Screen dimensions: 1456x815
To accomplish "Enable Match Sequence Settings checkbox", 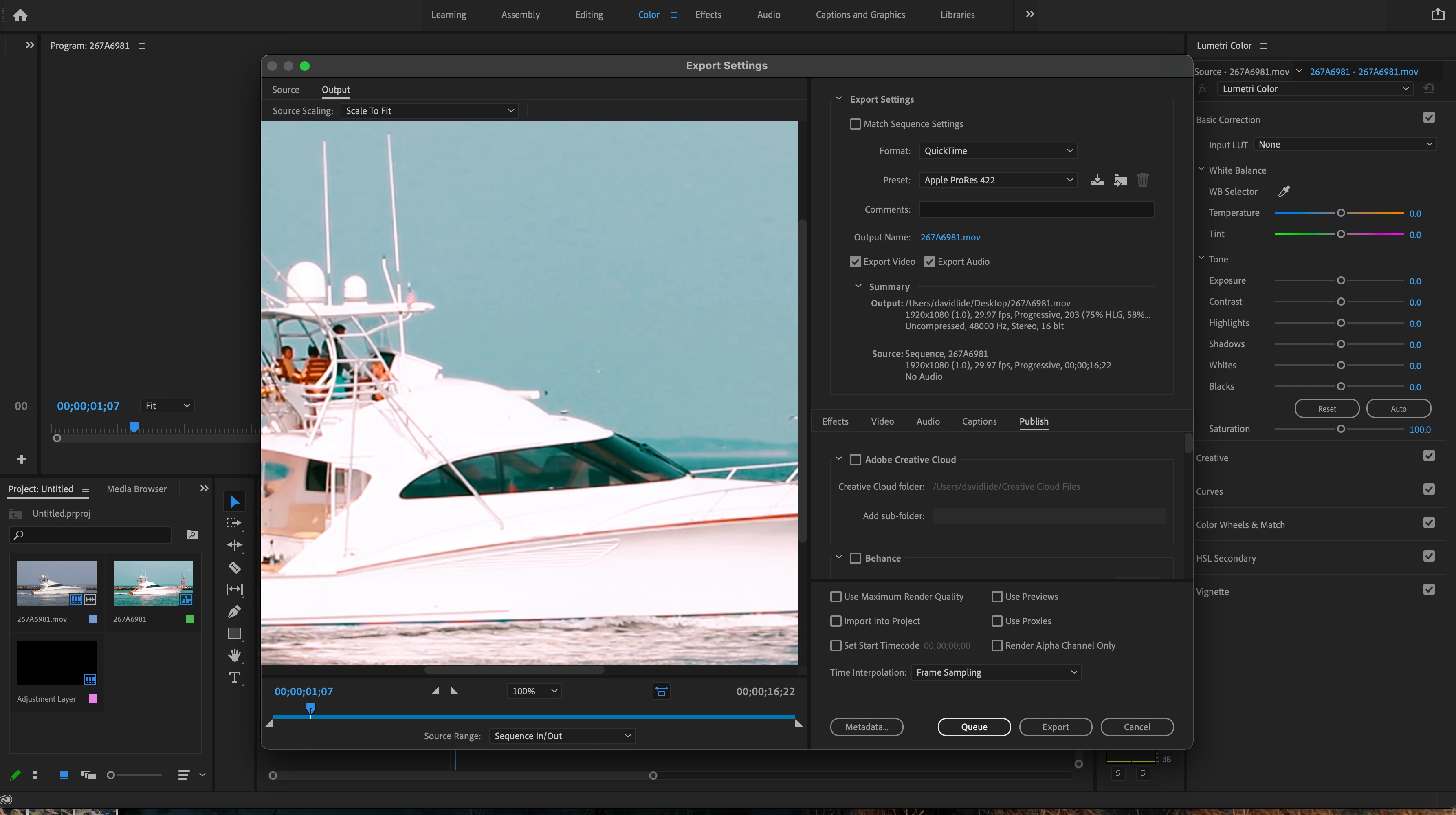I will 855,124.
